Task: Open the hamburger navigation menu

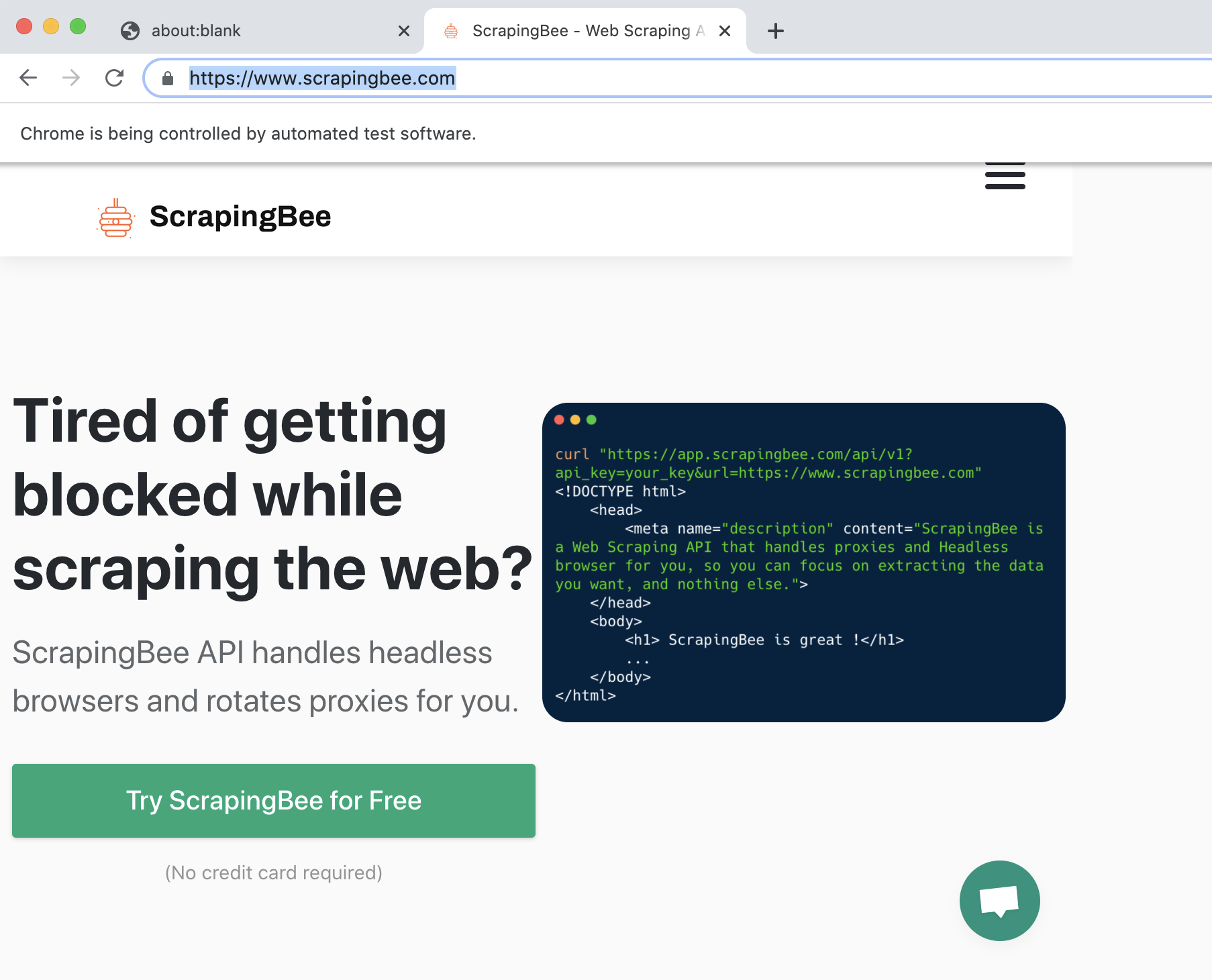Action: [1005, 175]
